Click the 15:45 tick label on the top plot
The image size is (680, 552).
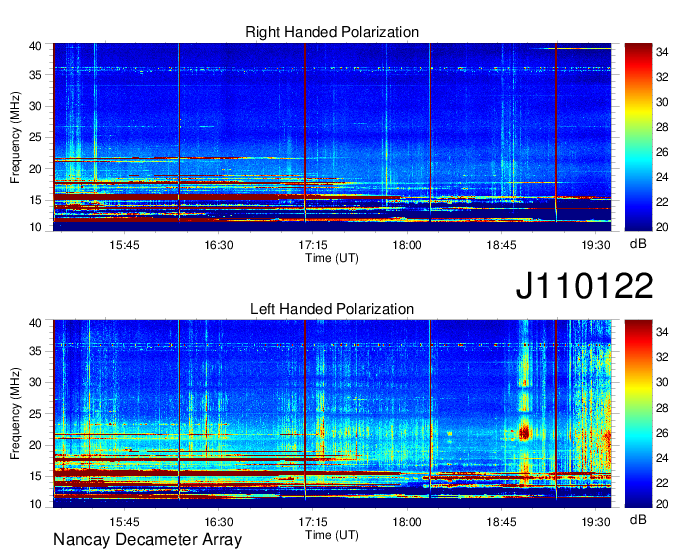coord(124,245)
